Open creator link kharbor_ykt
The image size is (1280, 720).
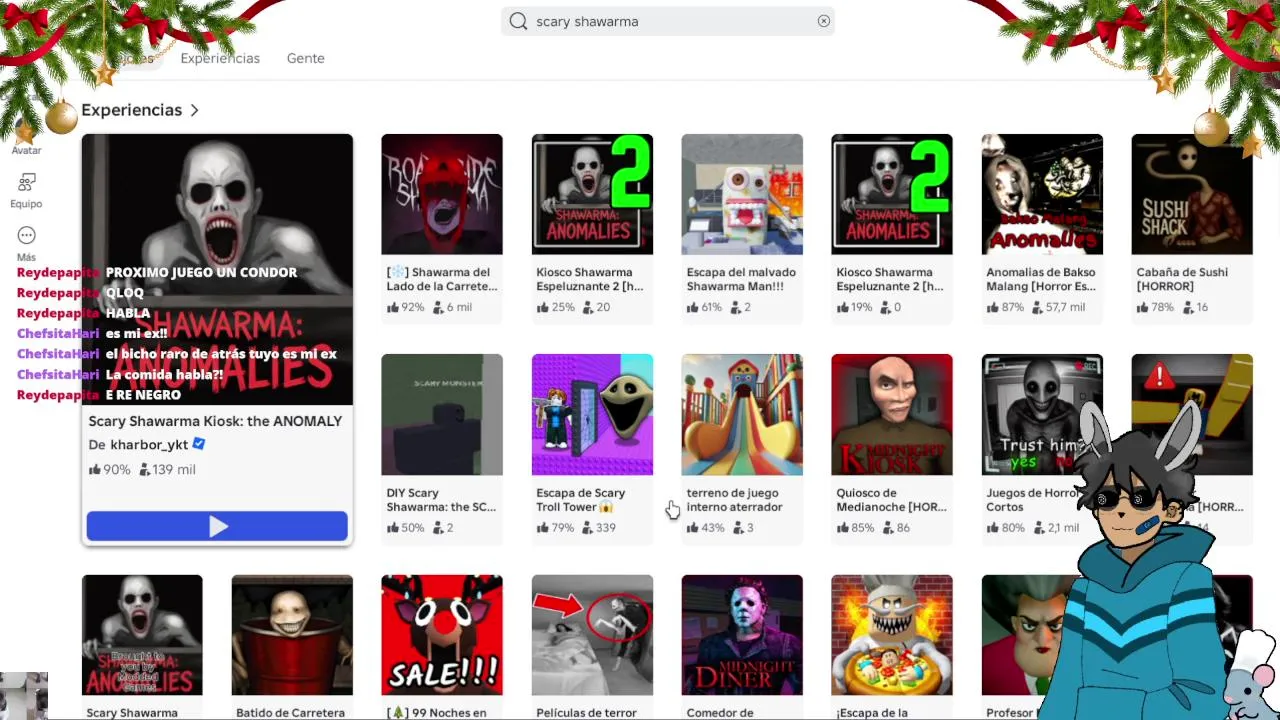click(149, 444)
